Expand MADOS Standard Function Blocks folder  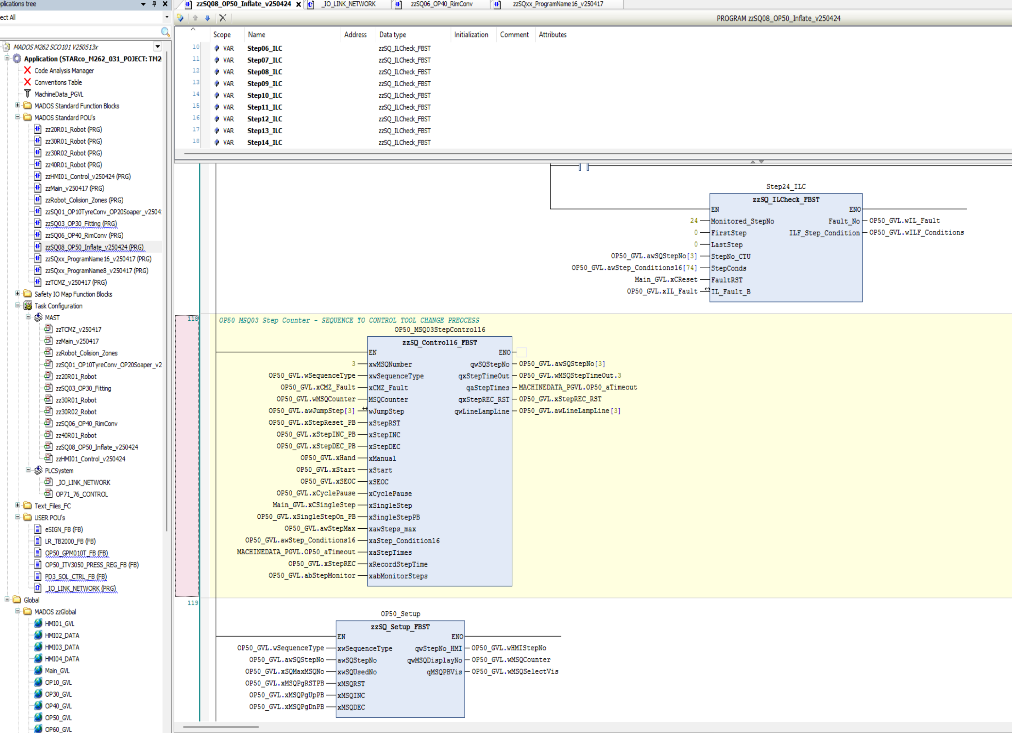19,106
